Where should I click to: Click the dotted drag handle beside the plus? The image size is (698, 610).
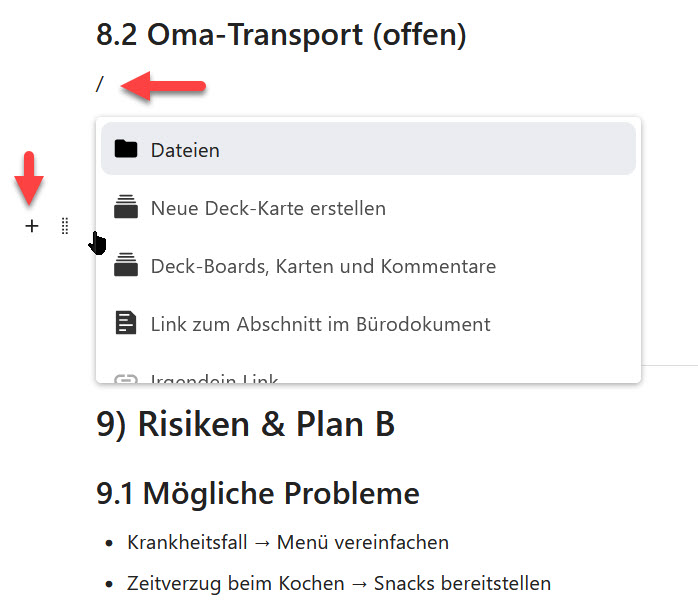[x=64, y=226]
